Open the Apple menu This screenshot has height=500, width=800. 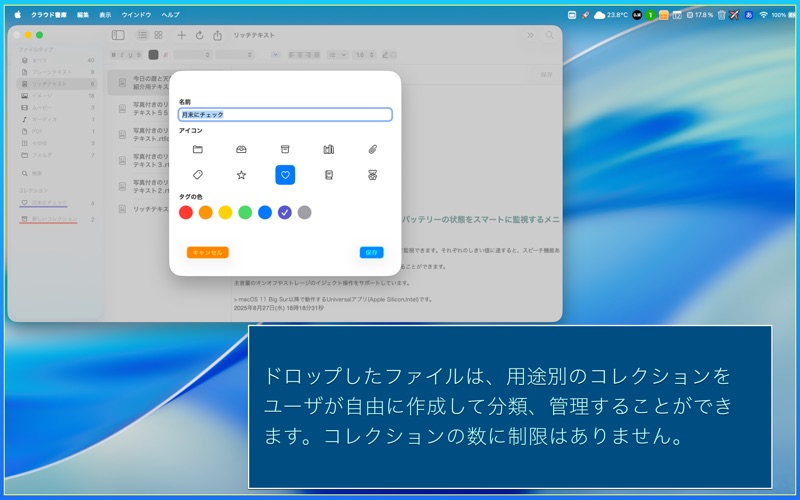pyautogui.click(x=17, y=15)
